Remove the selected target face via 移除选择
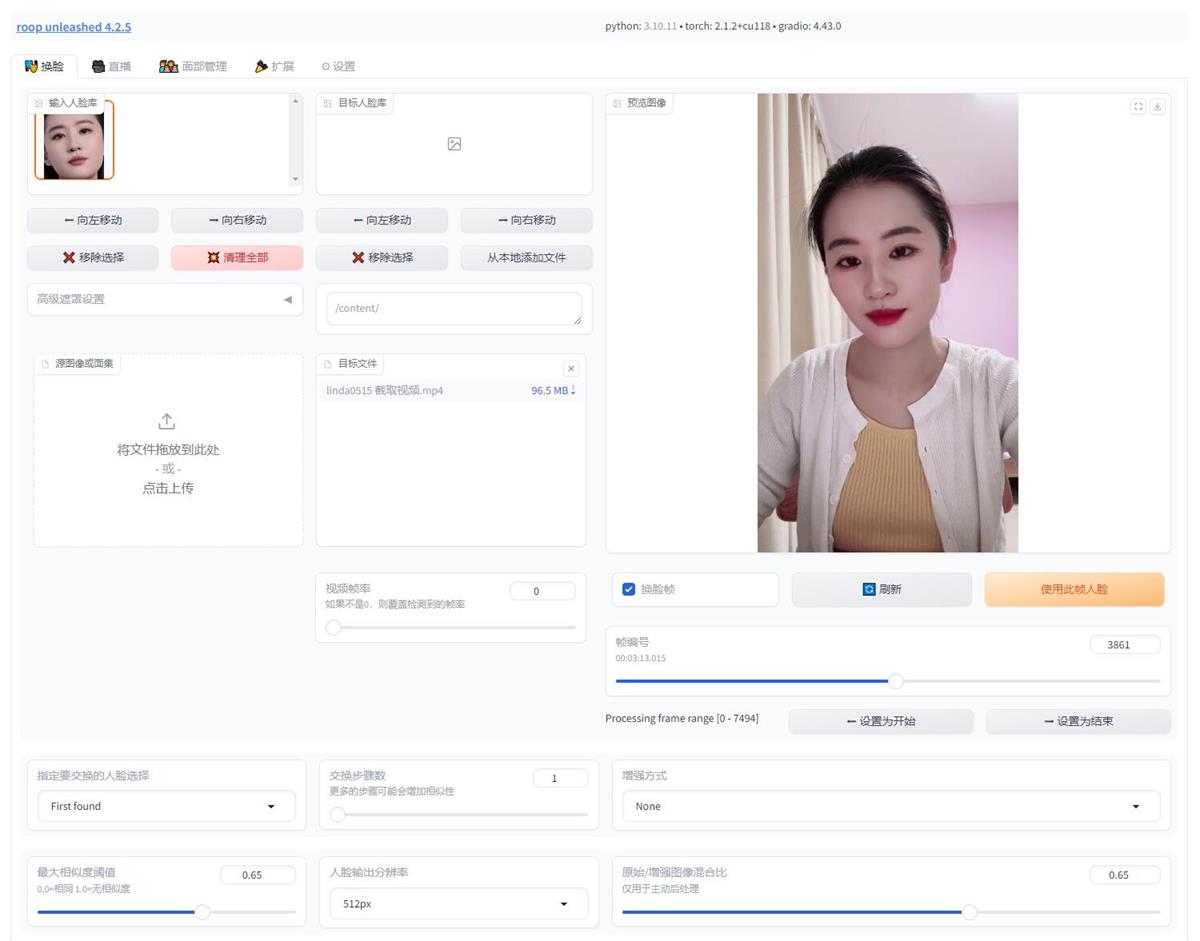1200x941 pixels. coord(381,257)
